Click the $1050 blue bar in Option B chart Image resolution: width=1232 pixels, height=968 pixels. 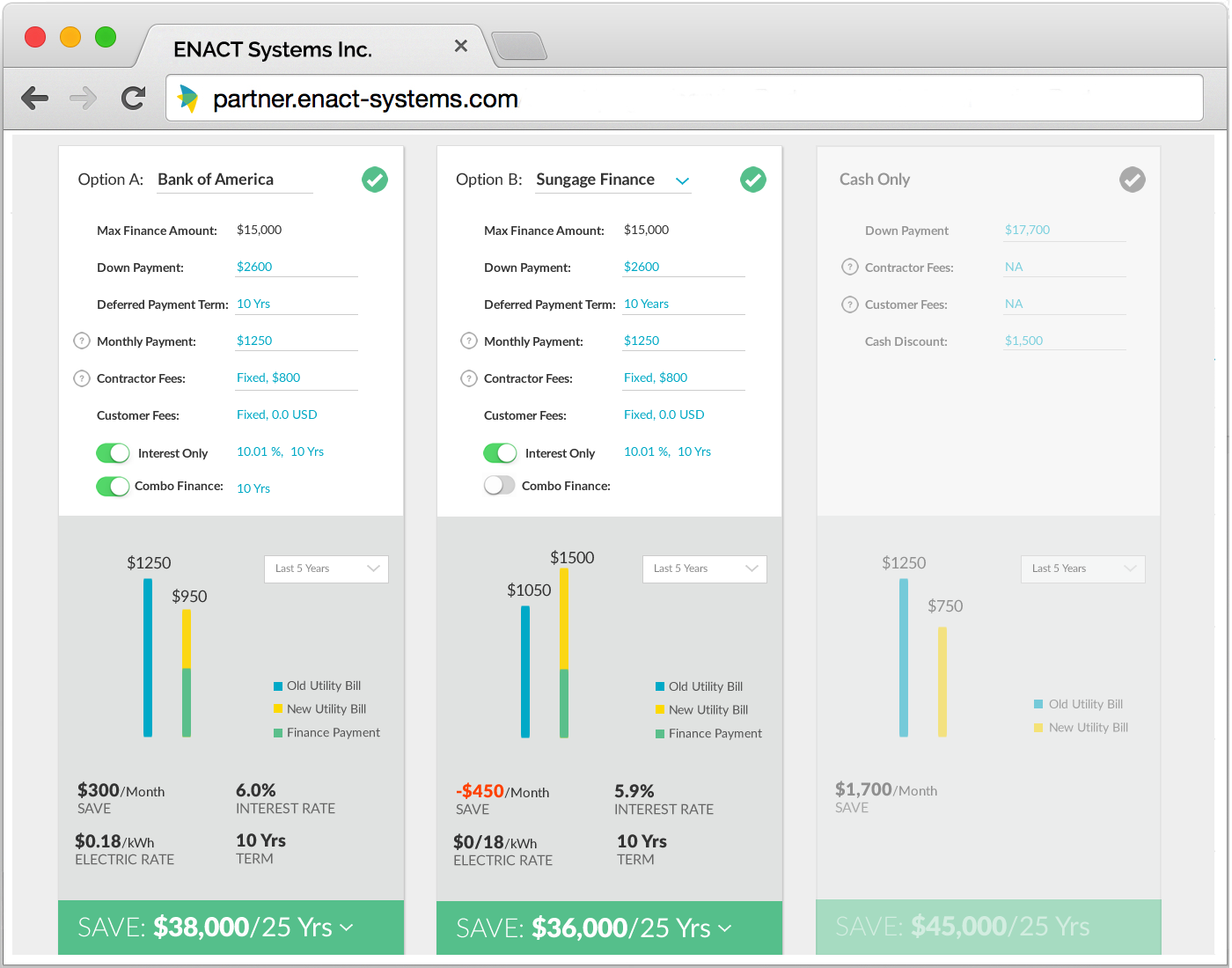525,671
